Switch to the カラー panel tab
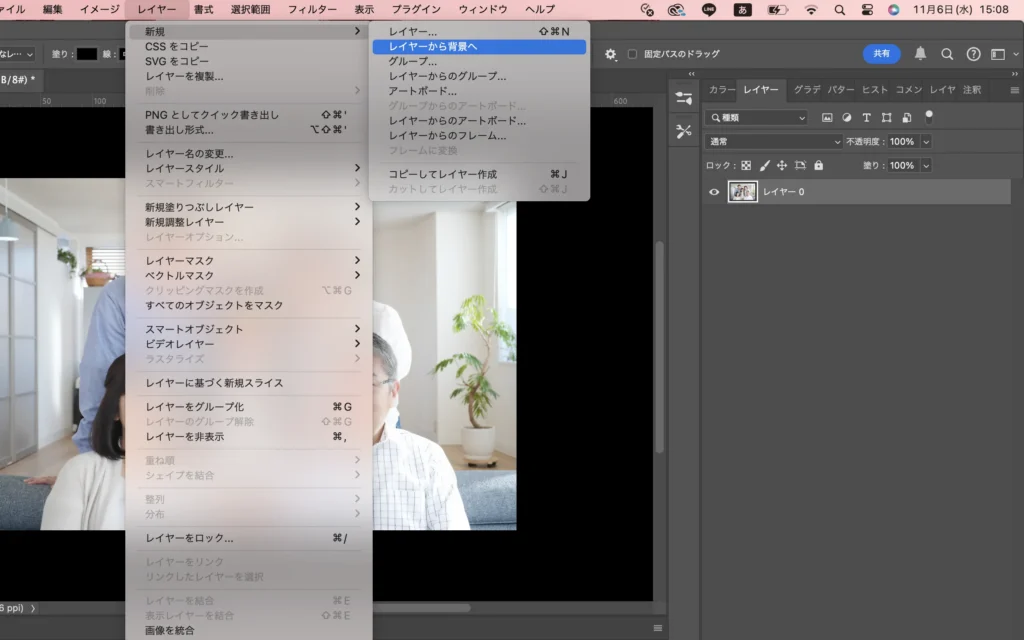The height and width of the screenshot is (640, 1024). click(722, 90)
